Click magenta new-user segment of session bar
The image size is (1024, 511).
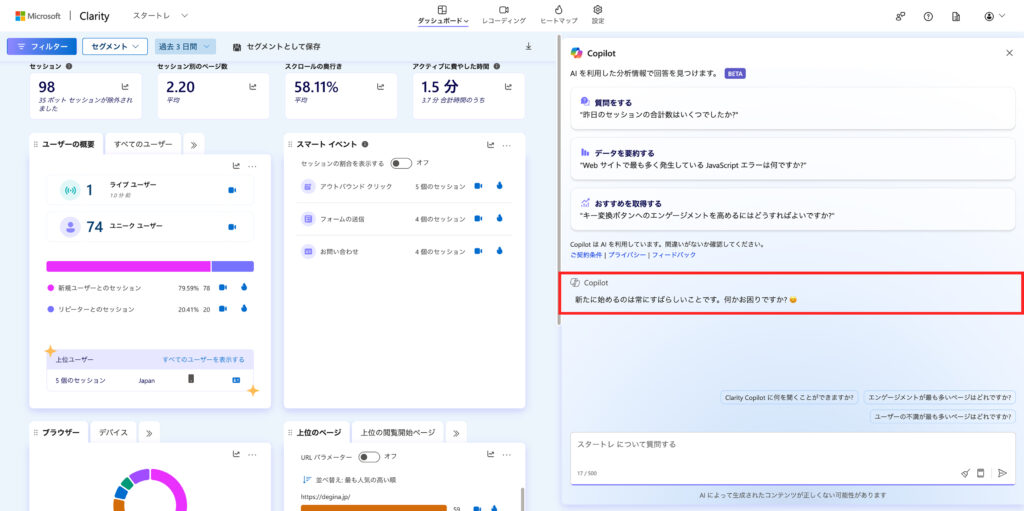pos(128,266)
